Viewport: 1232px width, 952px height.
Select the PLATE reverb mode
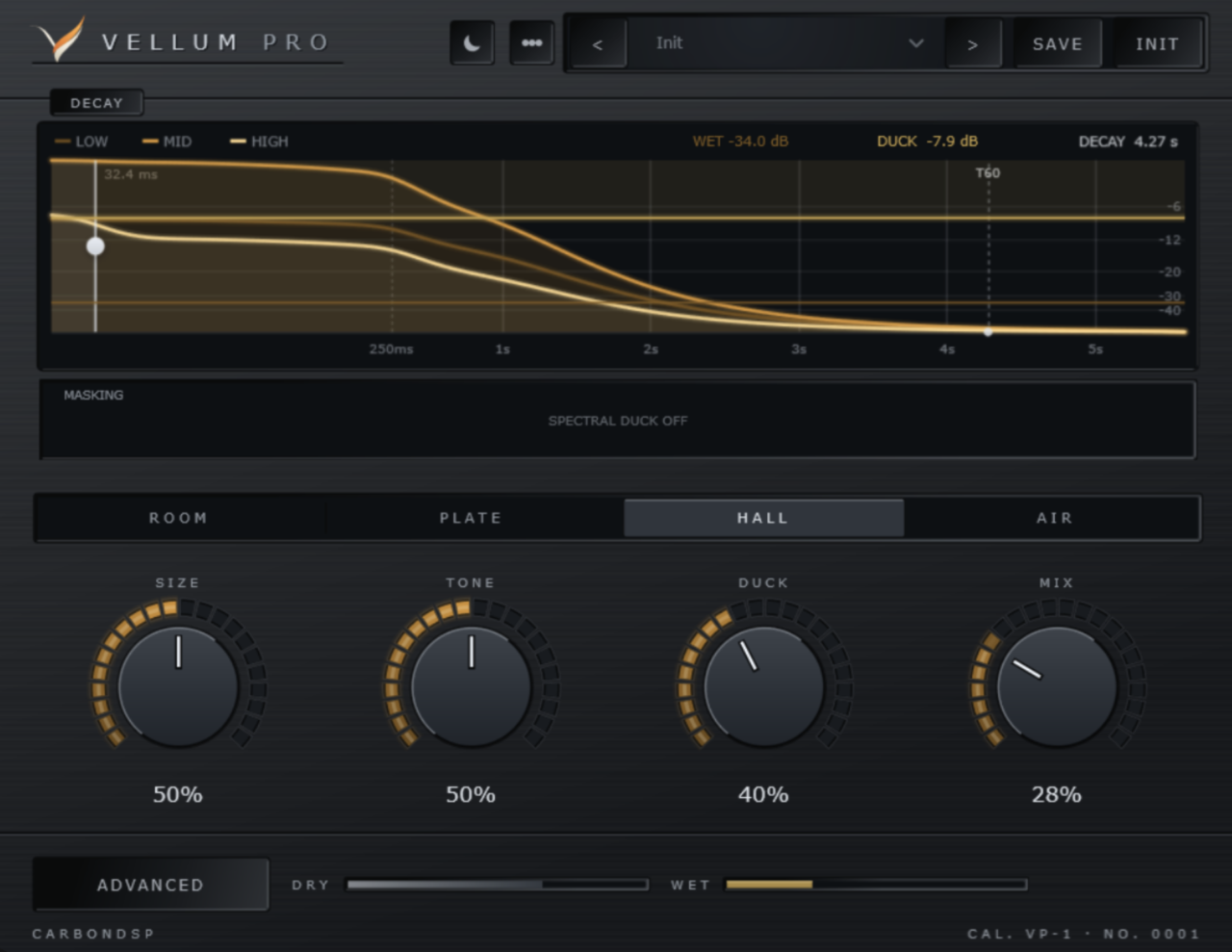(x=472, y=518)
